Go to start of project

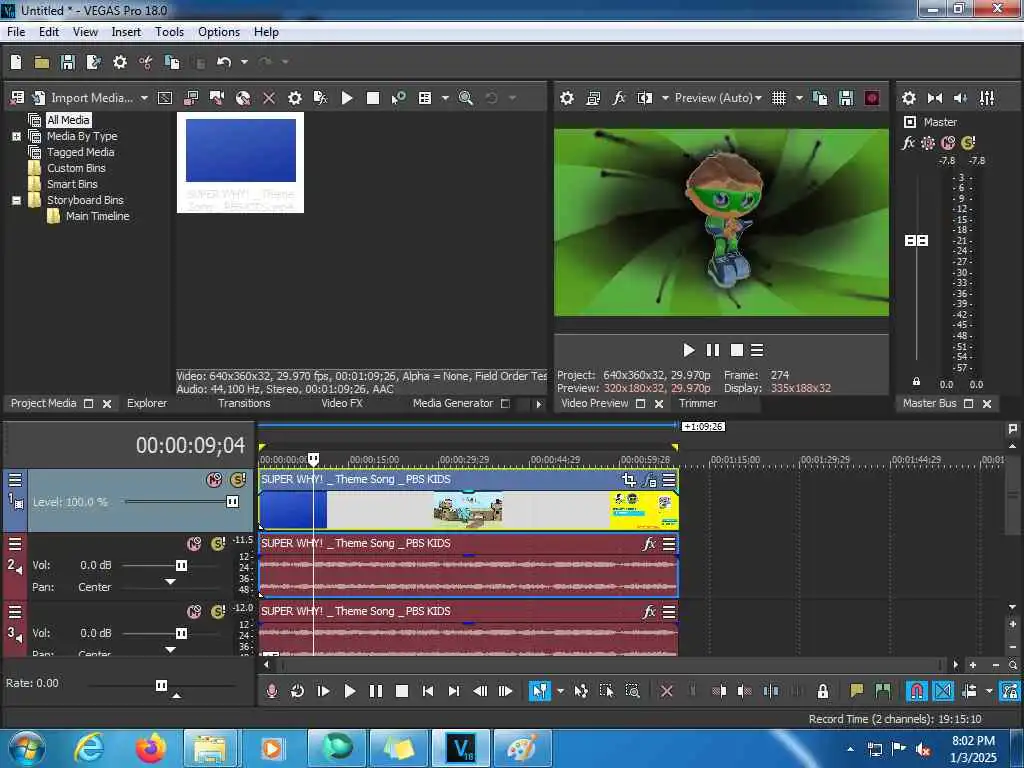pyautogui.click(x=428, y=691)
